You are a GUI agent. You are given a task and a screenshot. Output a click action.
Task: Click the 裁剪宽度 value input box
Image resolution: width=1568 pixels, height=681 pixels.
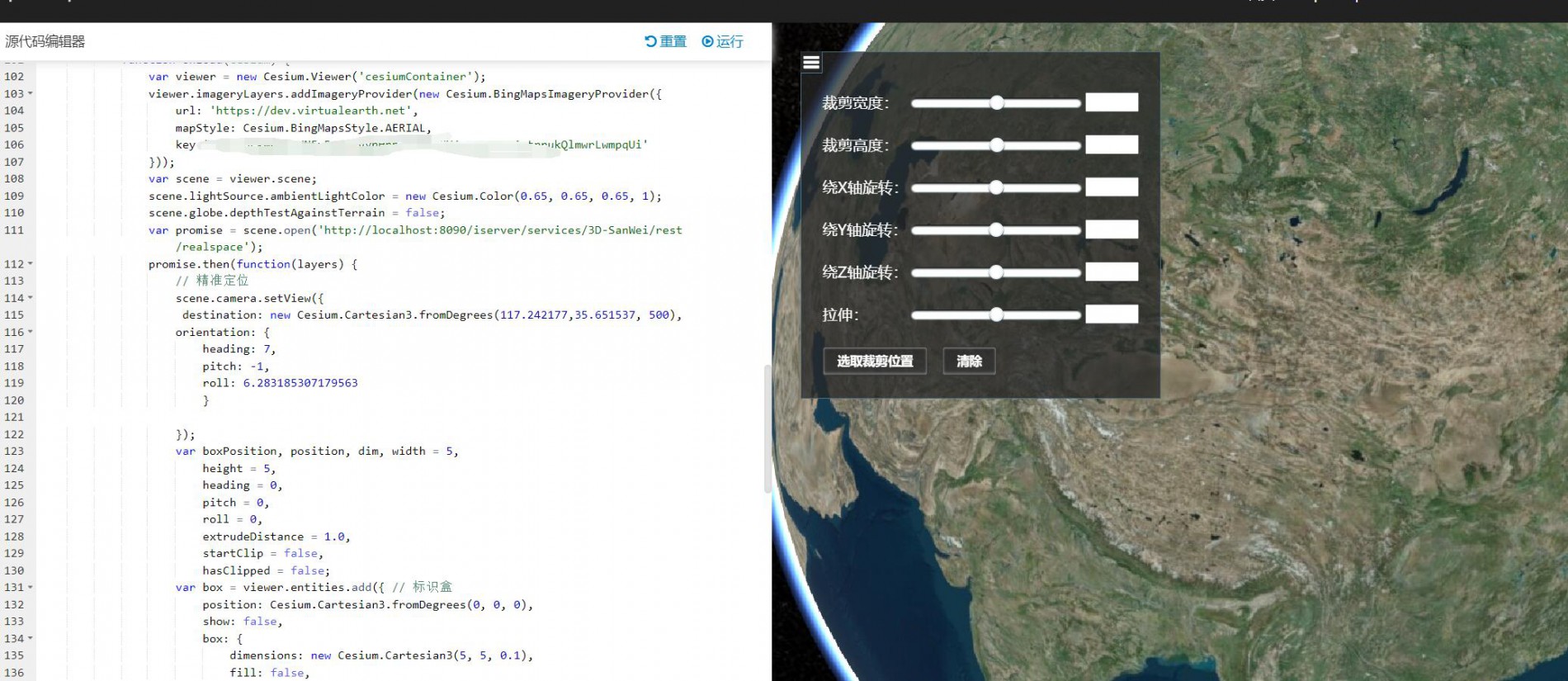pos(1112,102)
